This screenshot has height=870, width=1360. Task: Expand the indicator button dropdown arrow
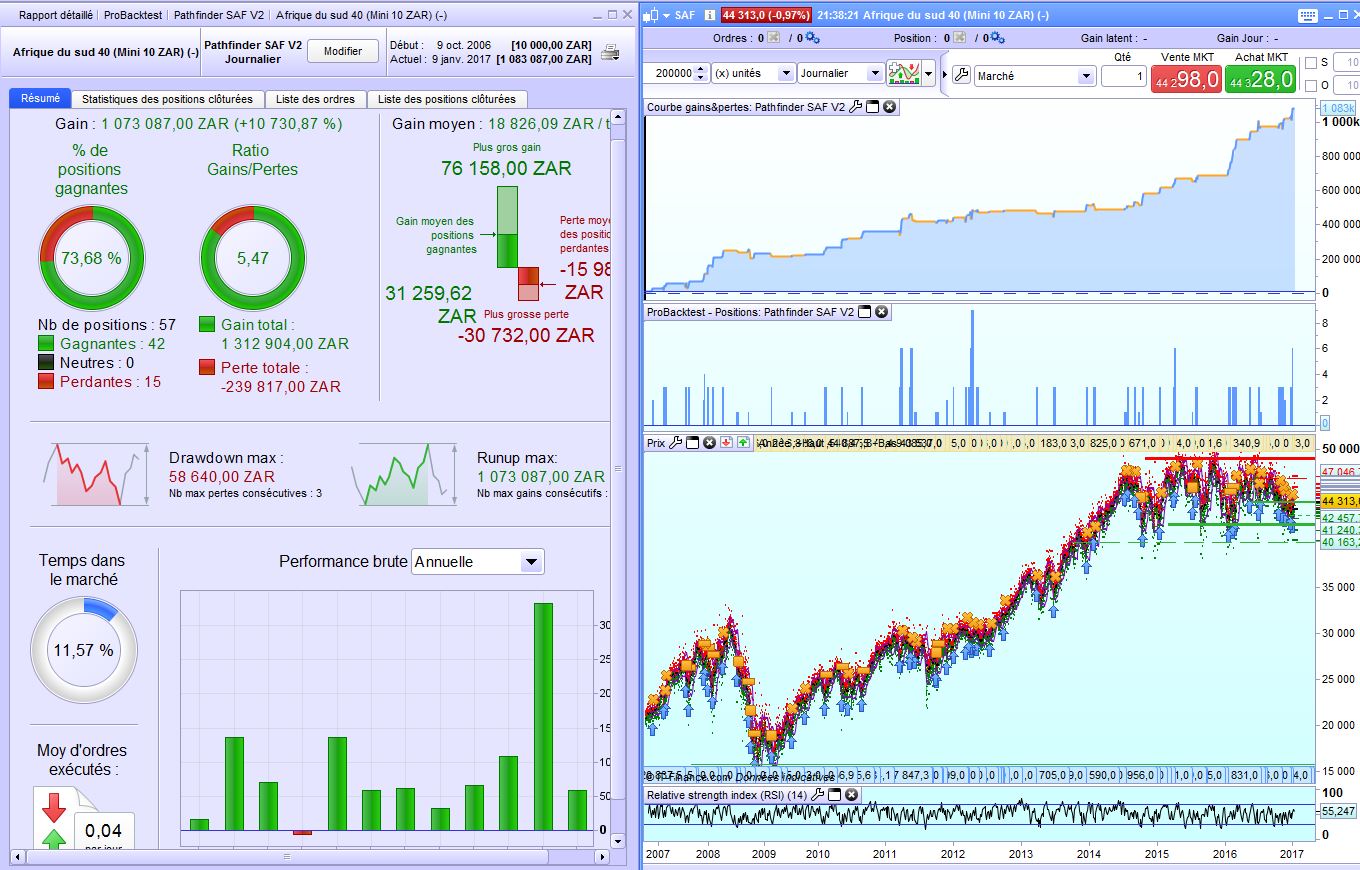click(929, 75)
